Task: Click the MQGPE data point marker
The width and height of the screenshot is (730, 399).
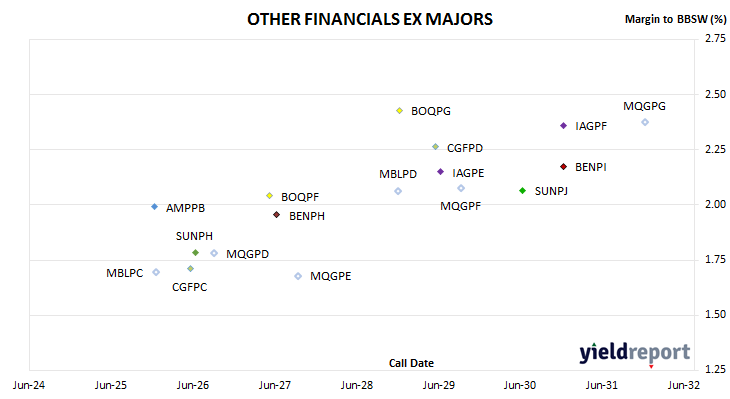Action: (298, 277)
